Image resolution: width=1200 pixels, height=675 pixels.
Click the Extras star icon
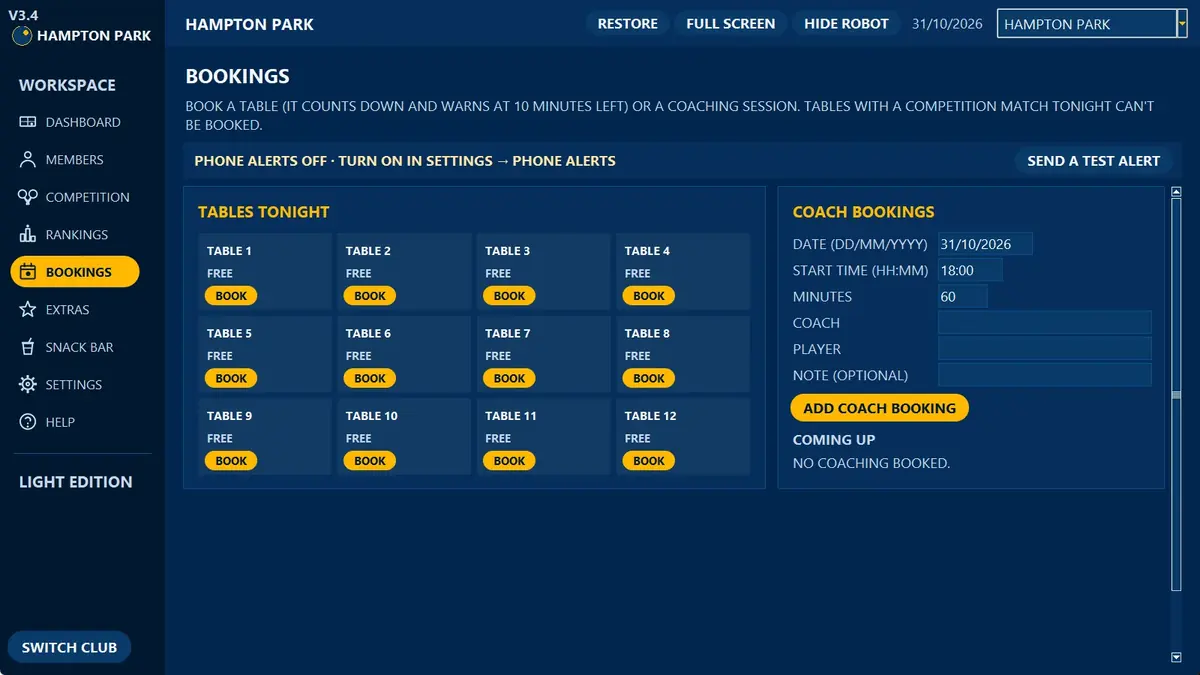(28, 310)
